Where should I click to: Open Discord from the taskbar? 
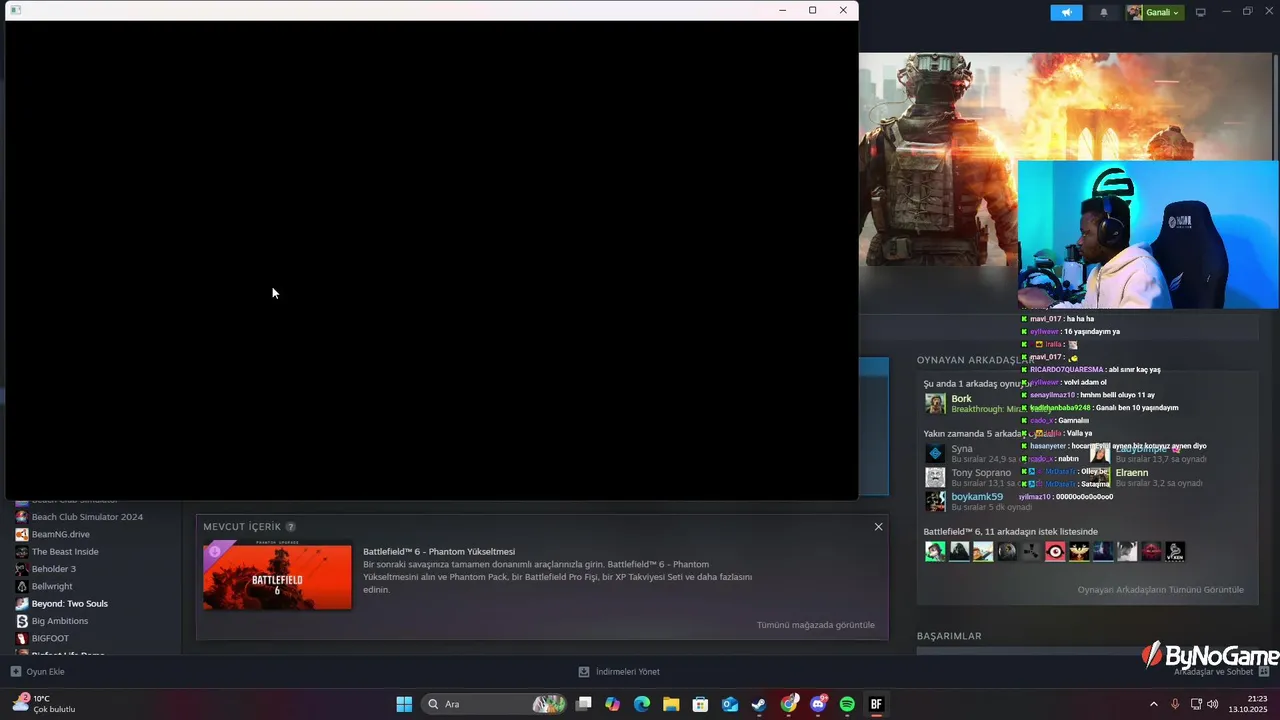pos(818,704)
